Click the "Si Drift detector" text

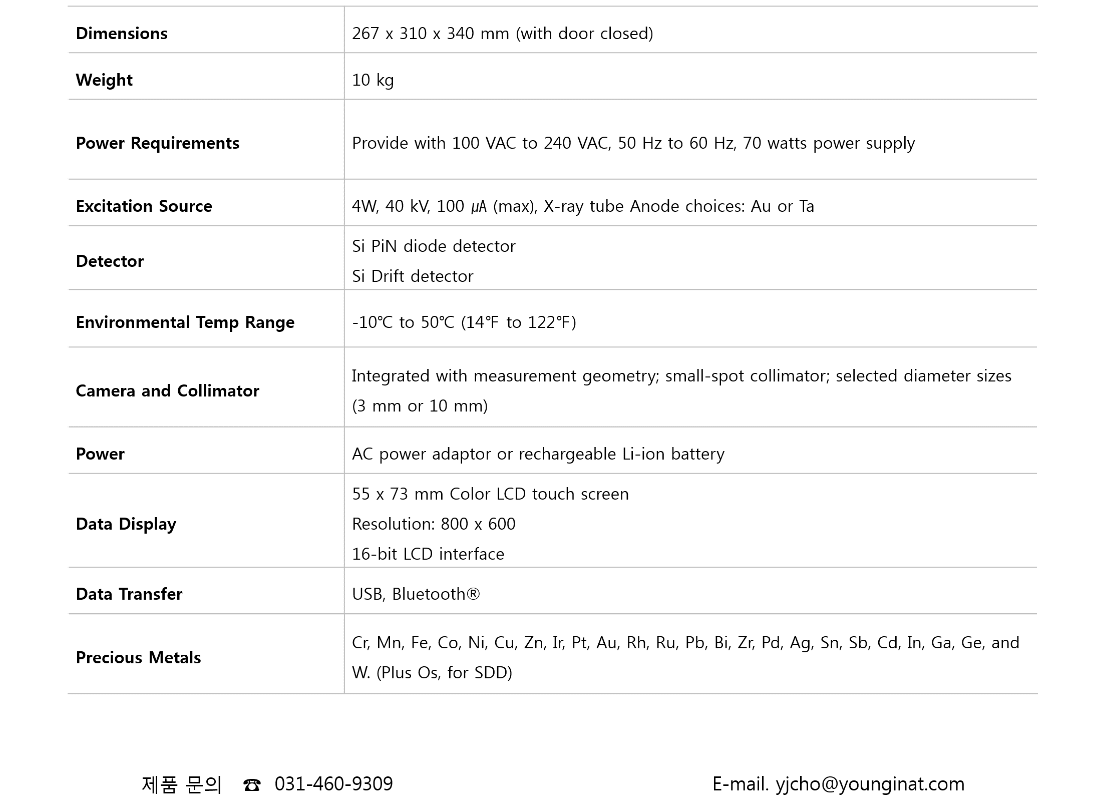point(412,276)
